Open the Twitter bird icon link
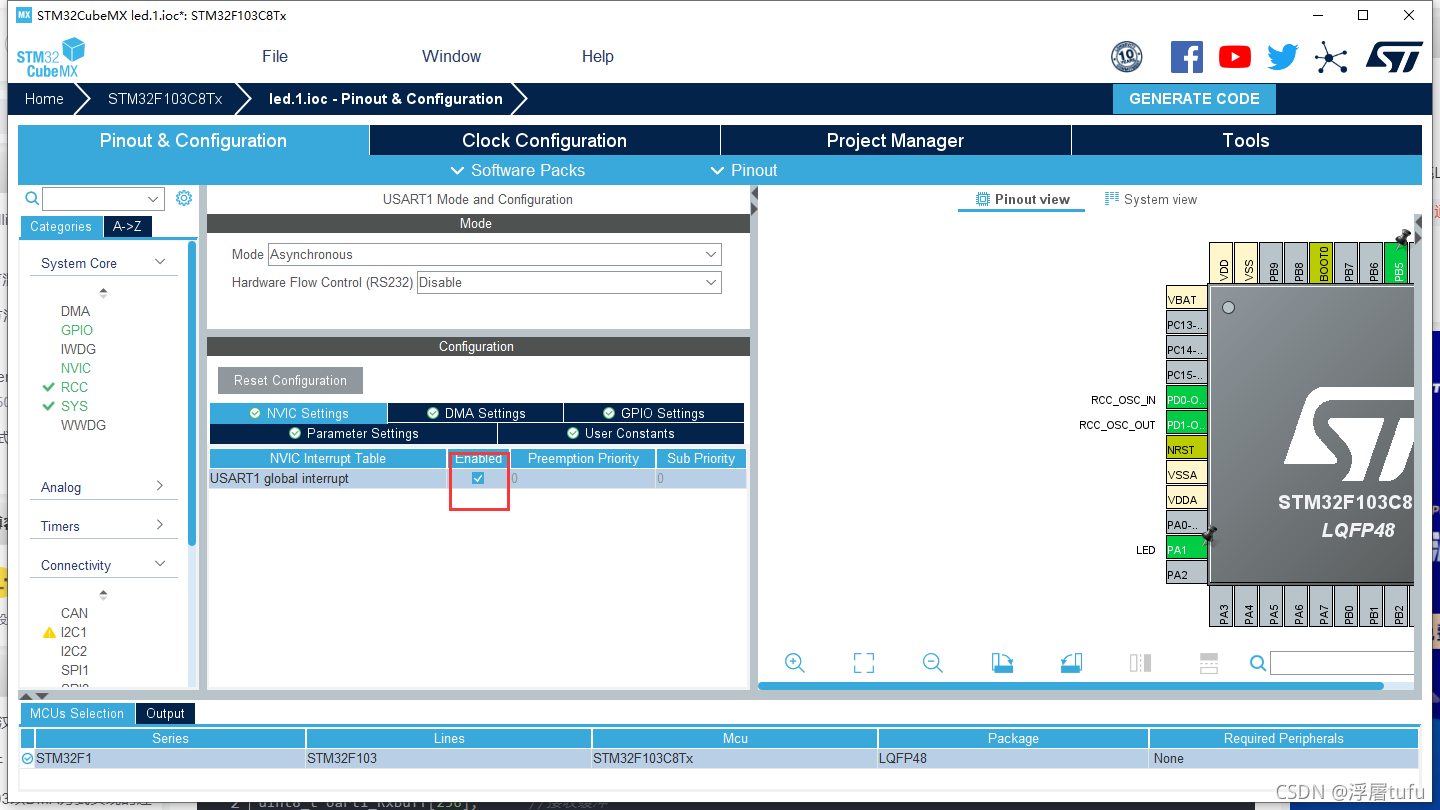 pyautogui.click(x=1283, y=57)
